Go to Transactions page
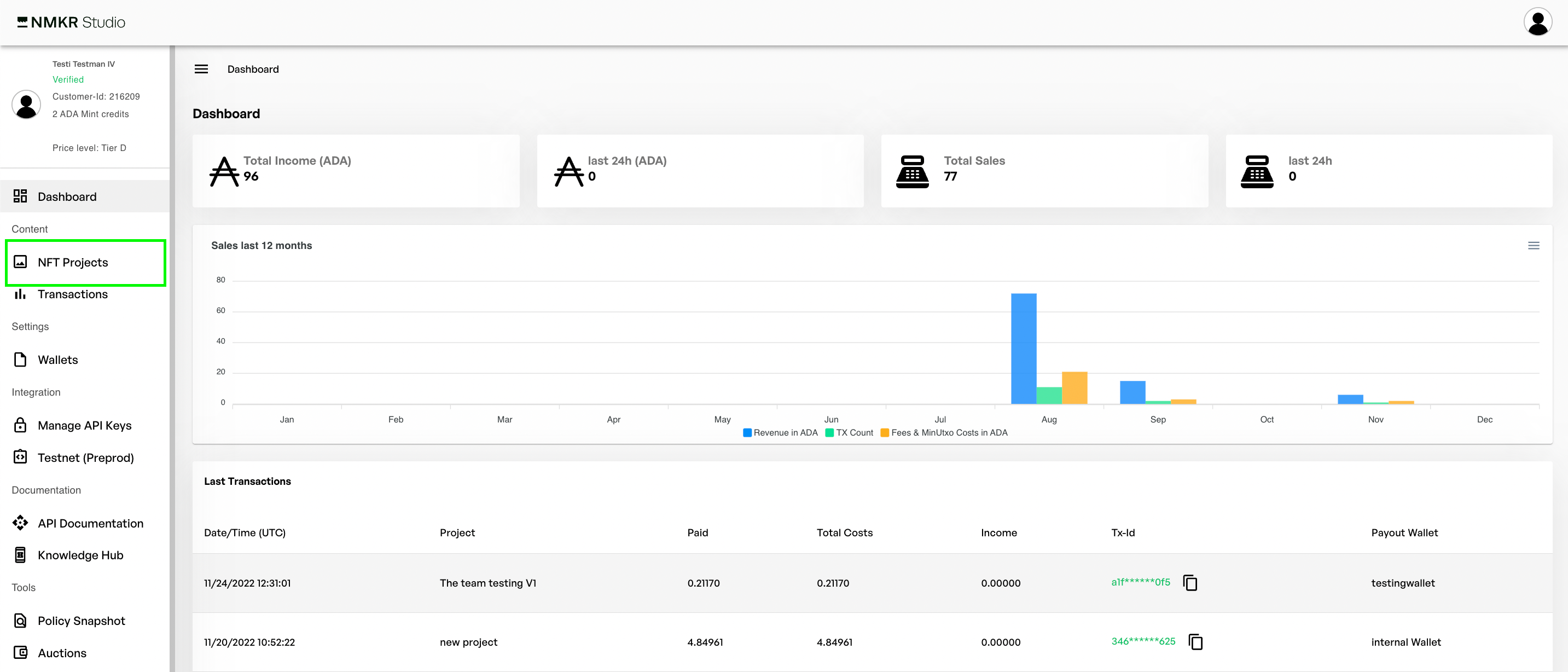Image resolution: width=1568 pixels, height=672 pixels. tap(72, 294)
